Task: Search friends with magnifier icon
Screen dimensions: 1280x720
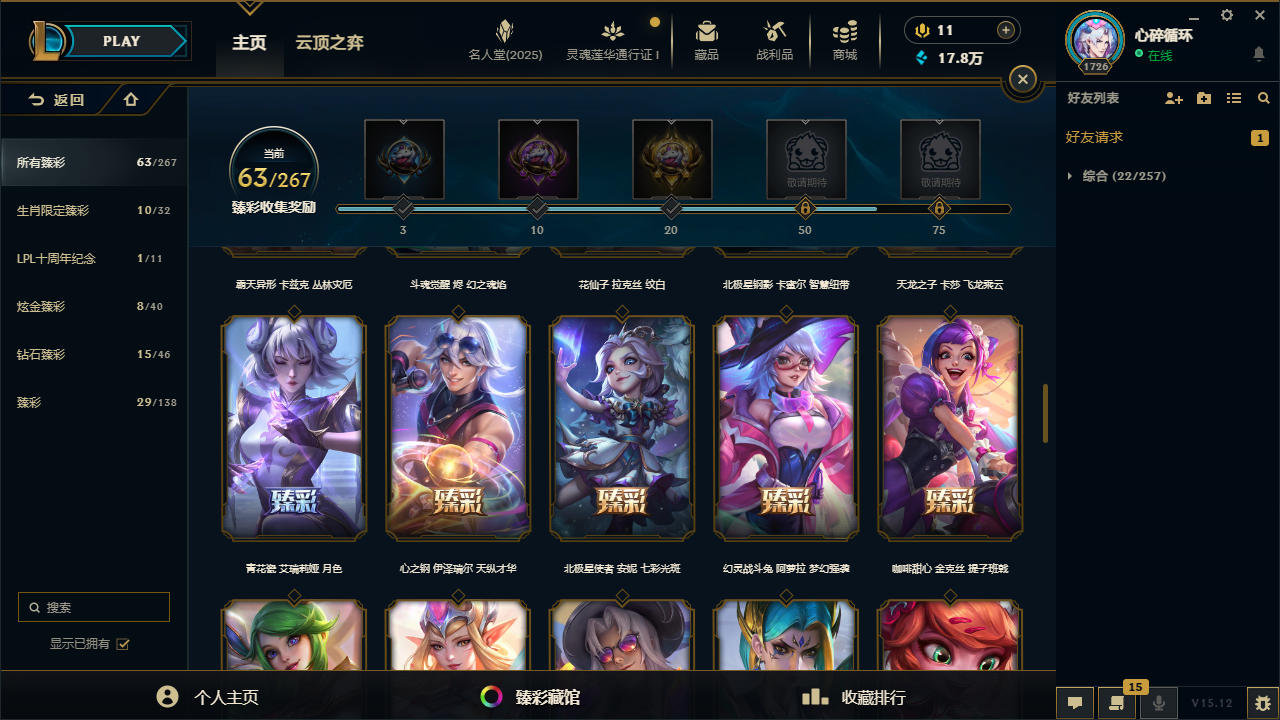Action: pyautogui.click(x=1264, y=98)
